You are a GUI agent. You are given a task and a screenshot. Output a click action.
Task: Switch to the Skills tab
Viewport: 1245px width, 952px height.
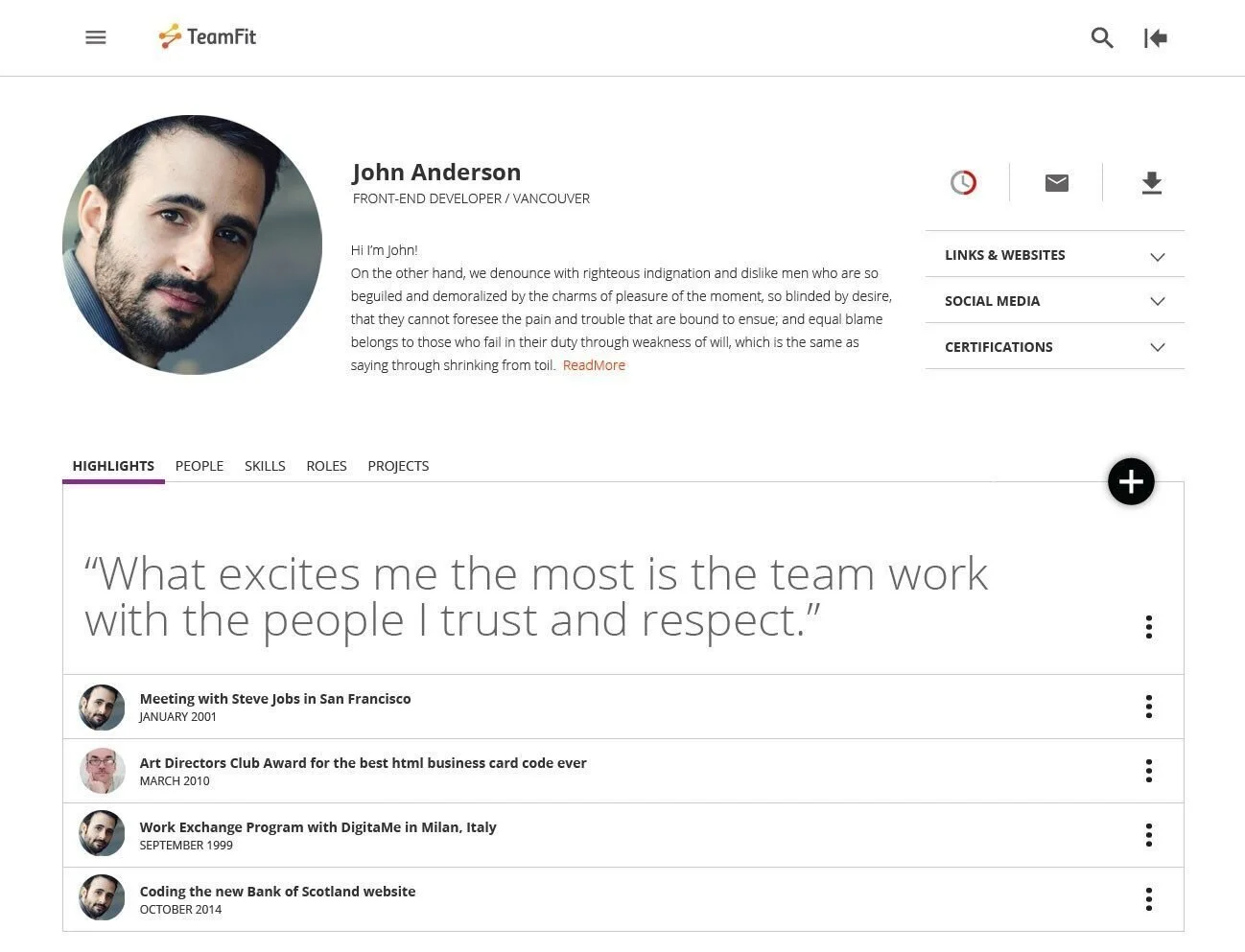(265, 466)
